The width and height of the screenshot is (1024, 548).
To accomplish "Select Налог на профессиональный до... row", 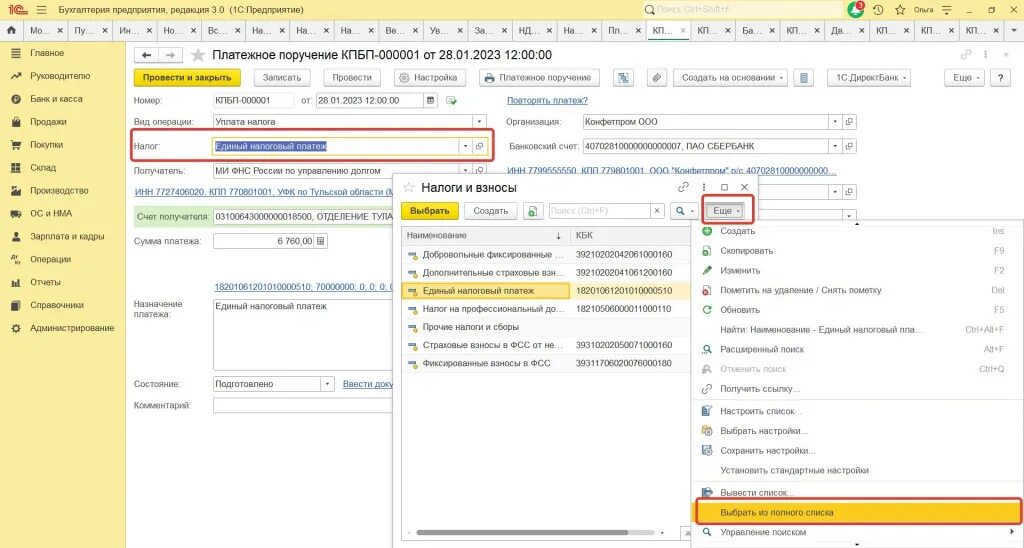I will click(545, 309).
